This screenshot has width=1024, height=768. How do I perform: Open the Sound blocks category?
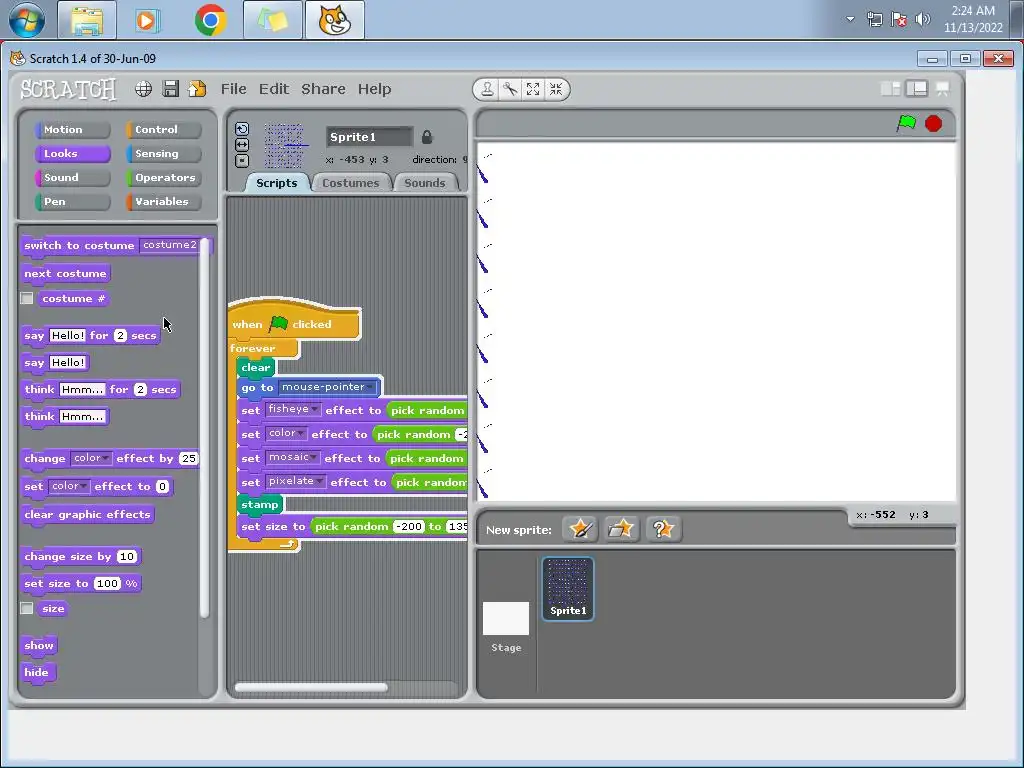tap(72, 178)
